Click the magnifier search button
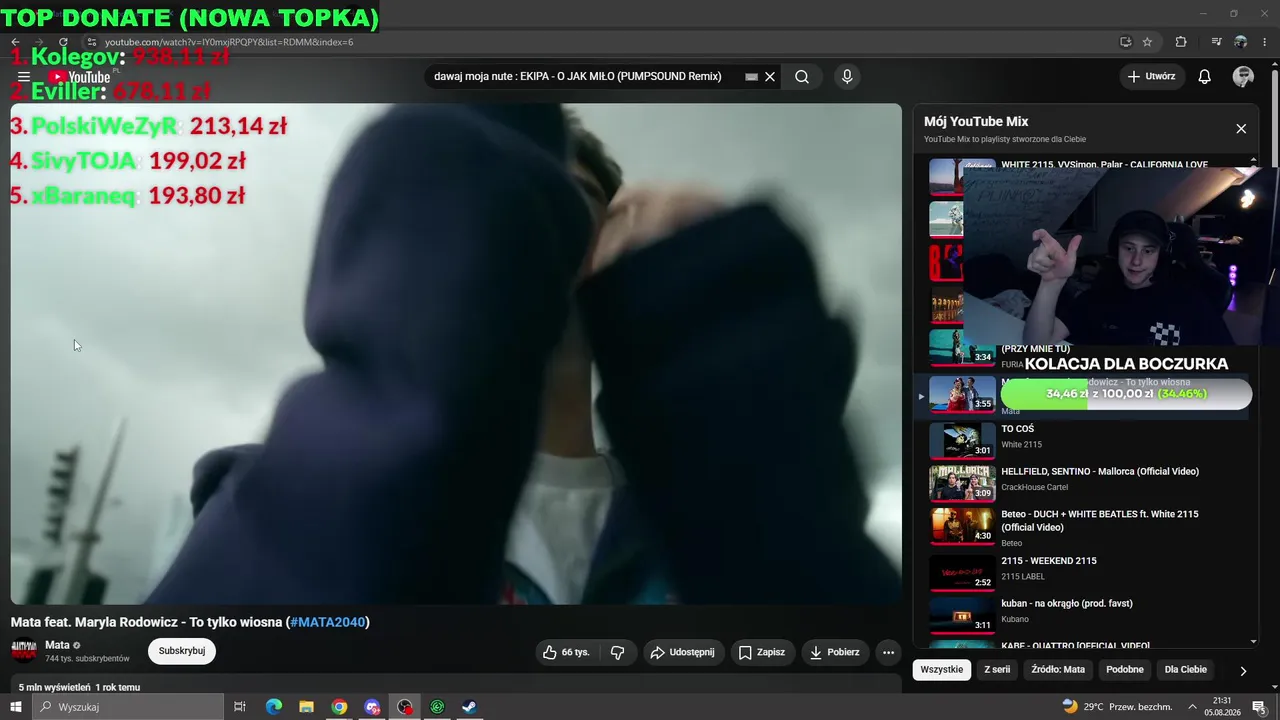This screenshot has width=1280, height=720. [802, 77]
